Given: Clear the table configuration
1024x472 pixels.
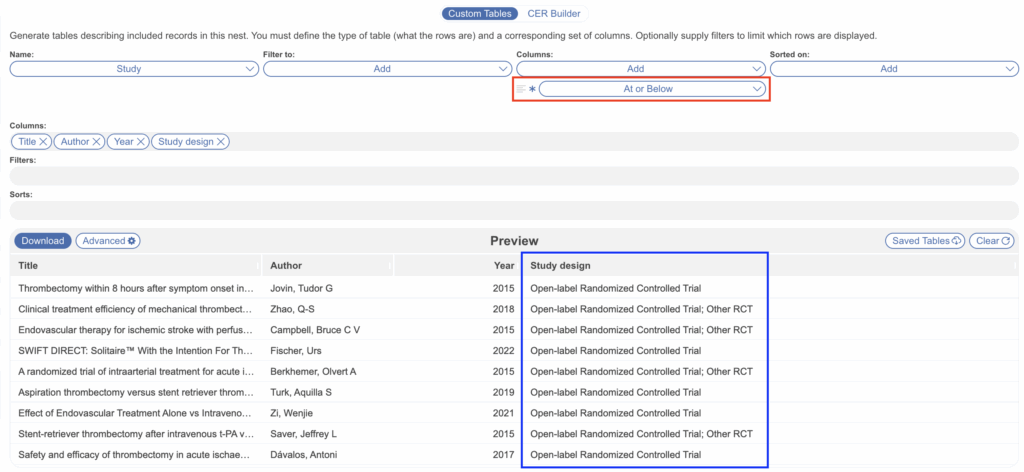Looking at the screenshot, I should point(992,241).
